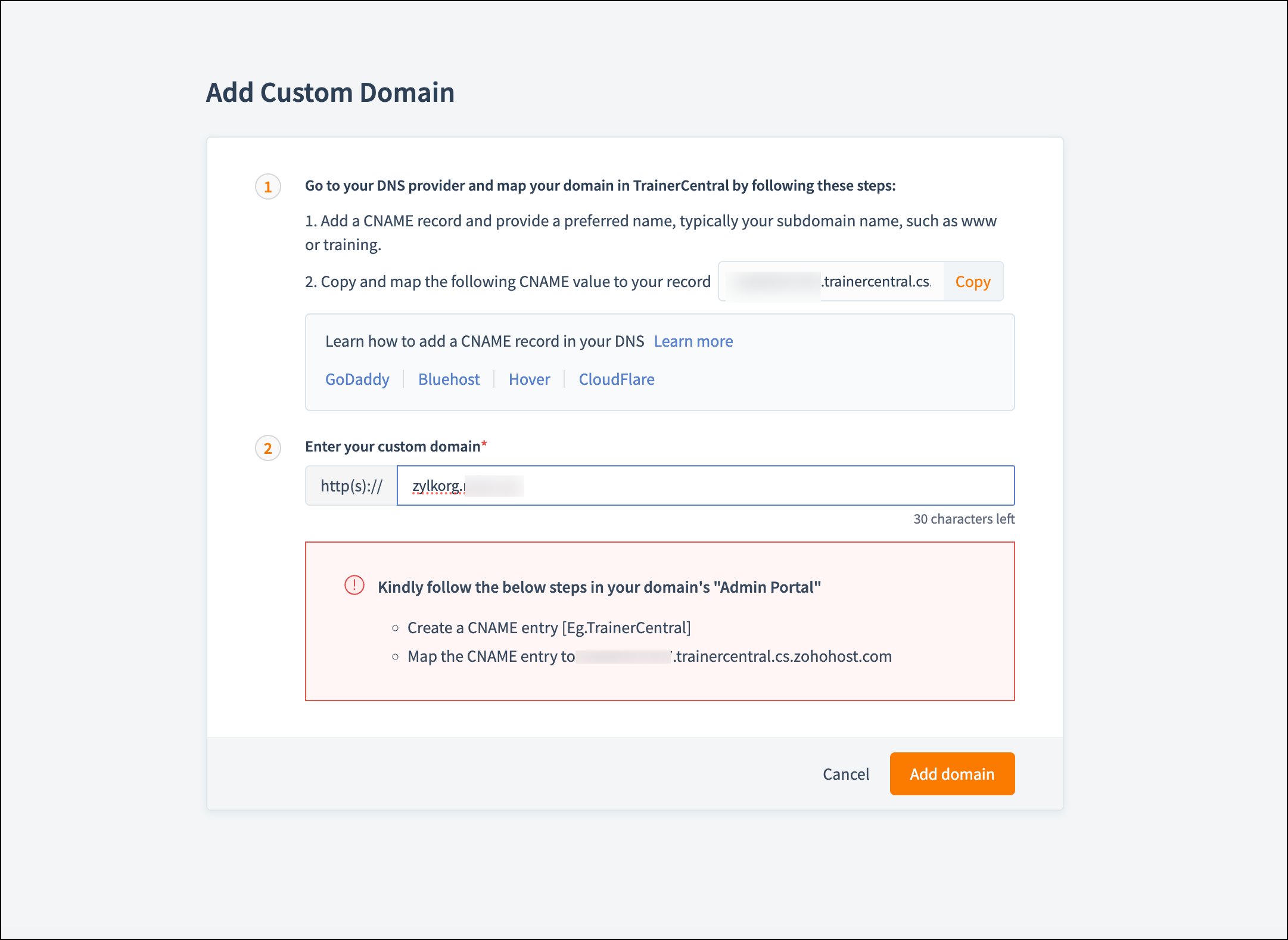Image resolution: width=1288 pixels, height=940 pixels.
Task: Open the CloudFlare DNS guide link
Action: click(616, 379)
